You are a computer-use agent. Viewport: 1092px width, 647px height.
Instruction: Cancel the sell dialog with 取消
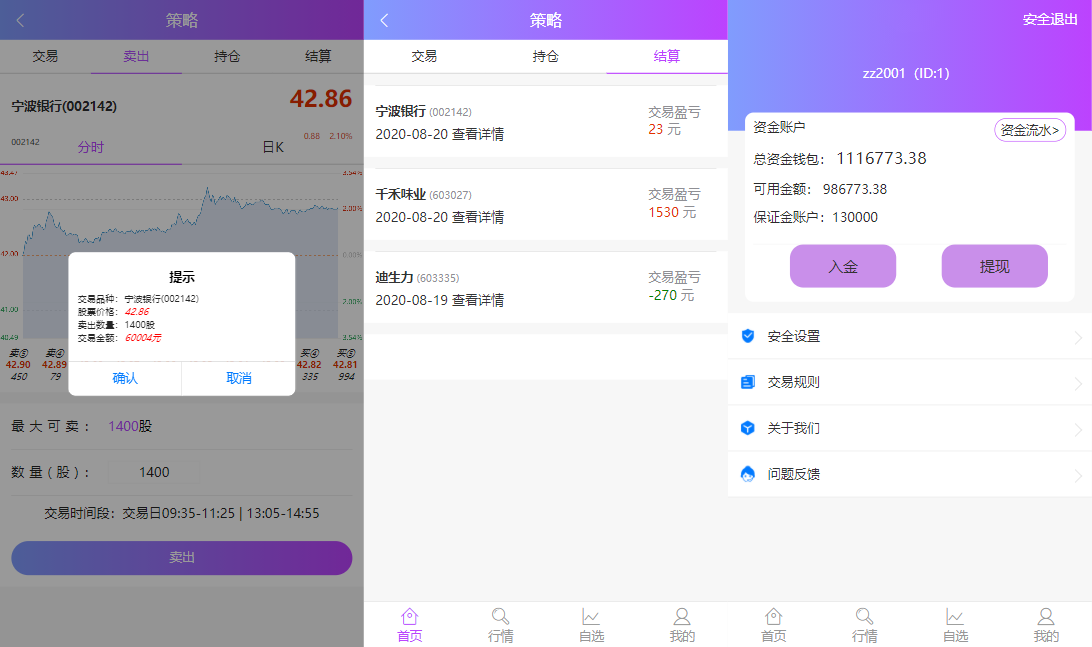tap(239, 378)
